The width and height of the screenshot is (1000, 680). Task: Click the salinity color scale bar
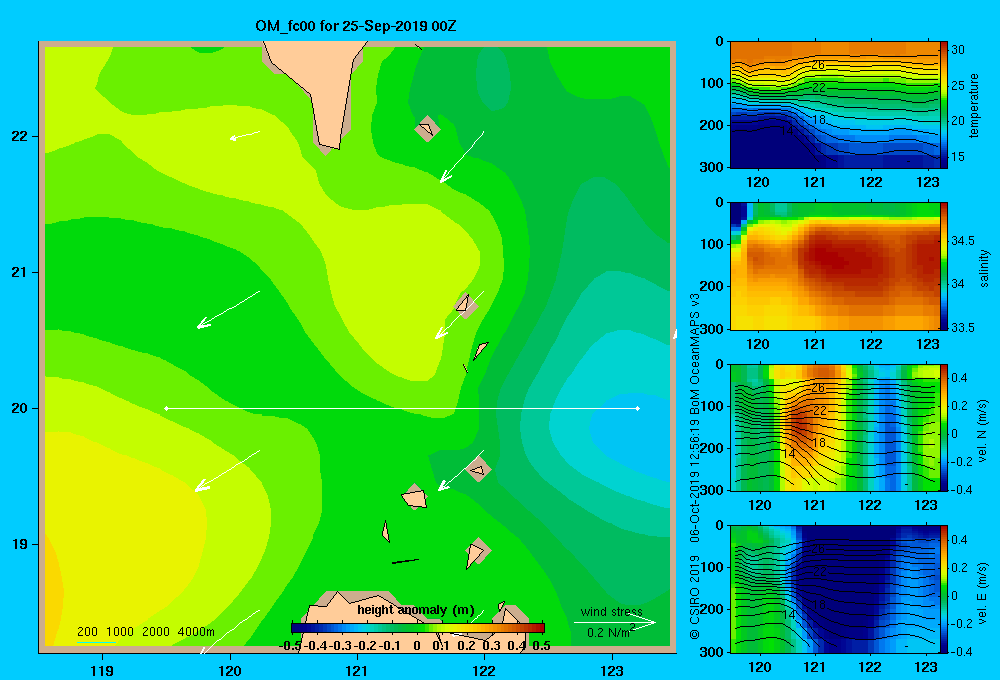point(944,266)
